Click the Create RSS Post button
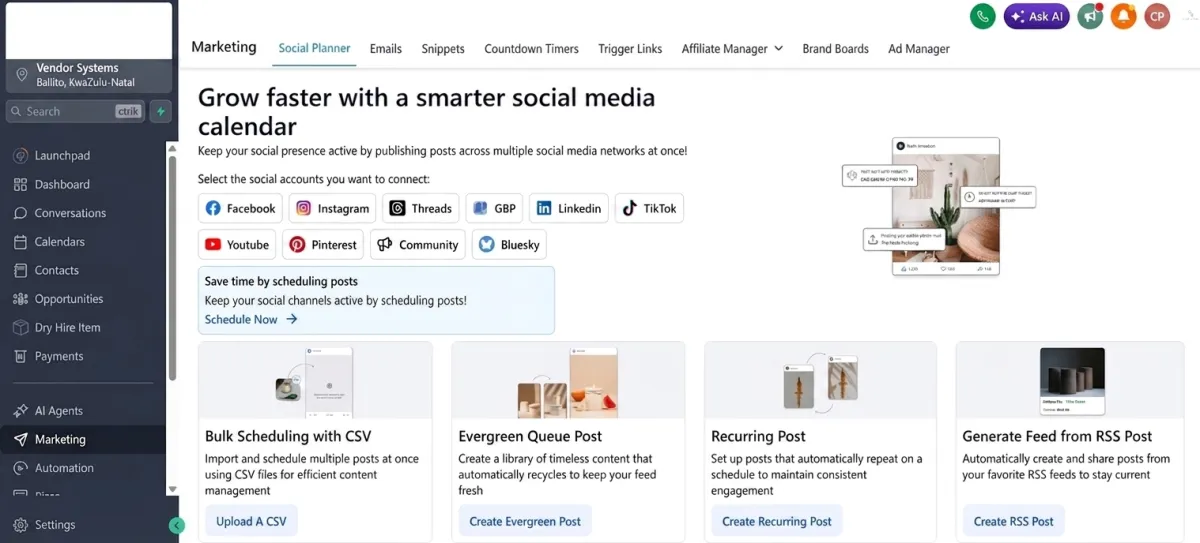Image resolution: width=1200 pixels, height=543 pixels. click(1014, 521)
